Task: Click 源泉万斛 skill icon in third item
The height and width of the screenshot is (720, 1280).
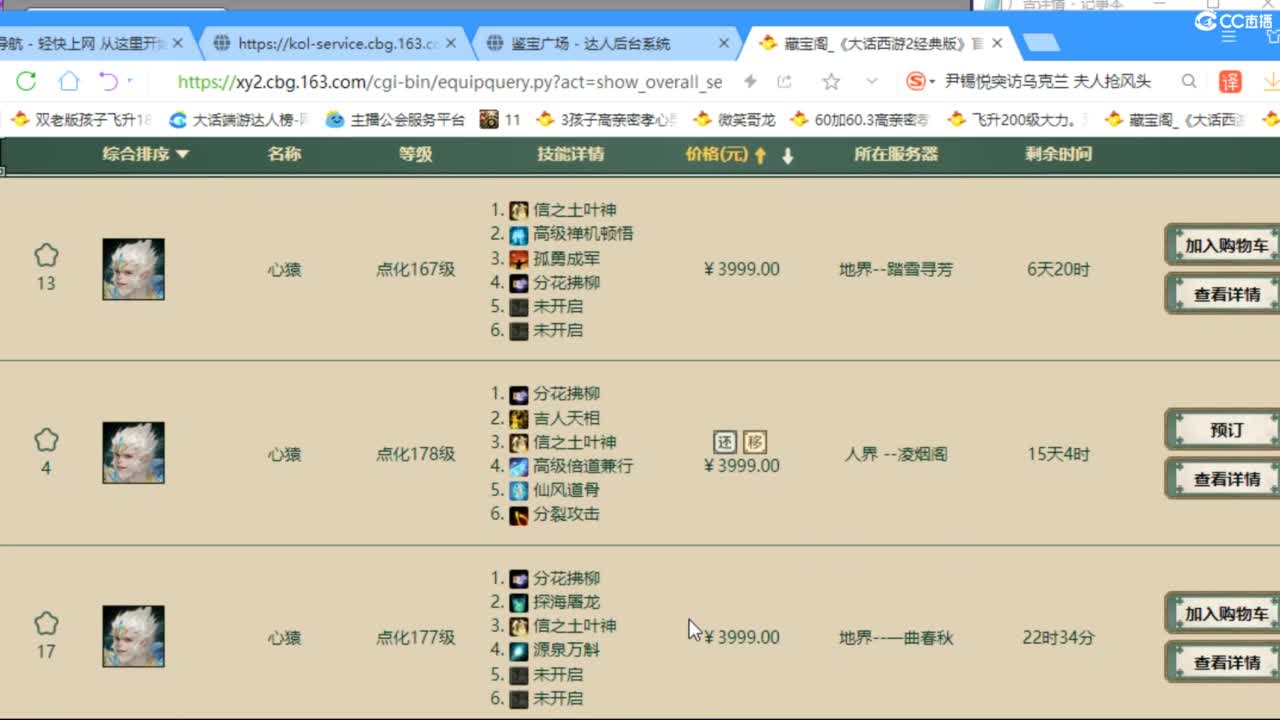Action: coord(519,650)
